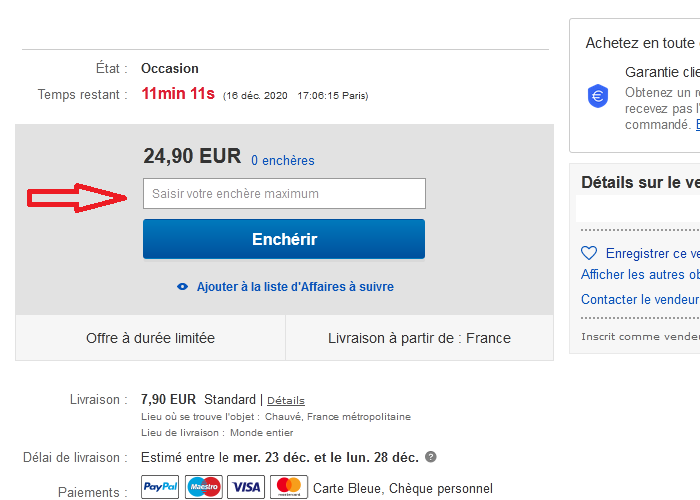Click the Maestro payment logo
The width and height of the screenshot is (700, 500).
tap(204, 487)
